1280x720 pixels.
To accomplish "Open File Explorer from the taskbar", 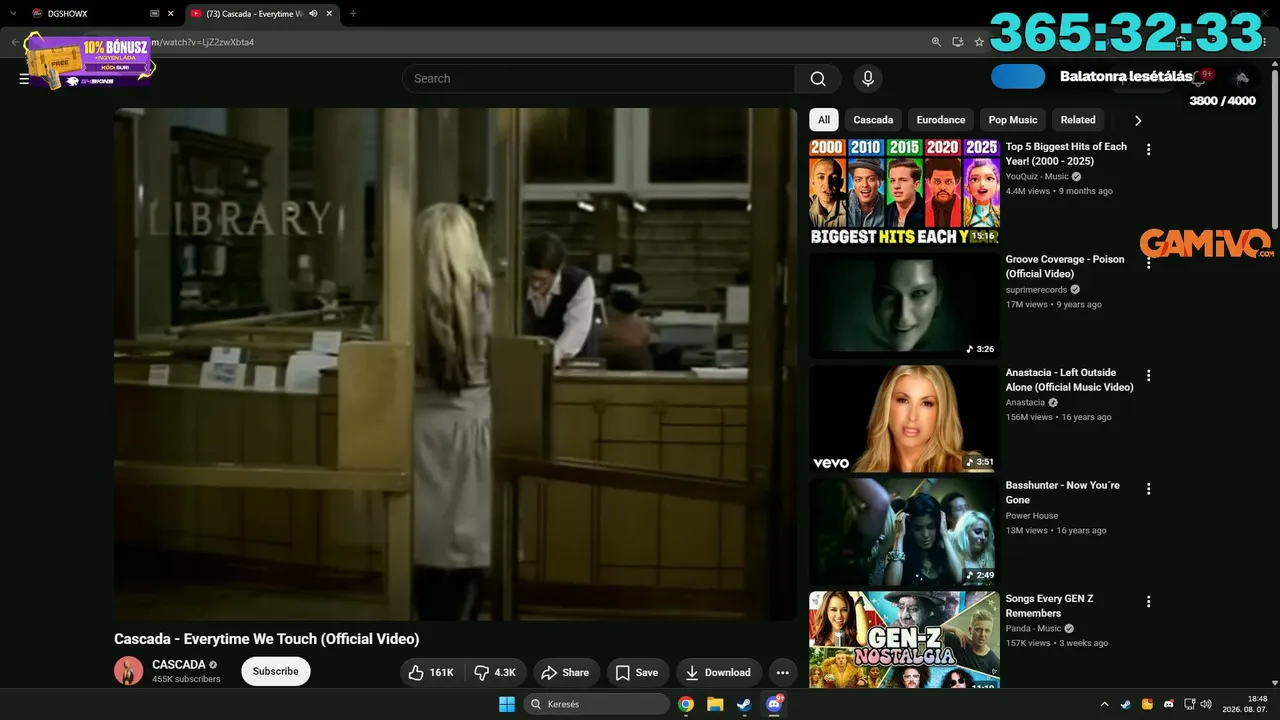I will tap(715, 704).
